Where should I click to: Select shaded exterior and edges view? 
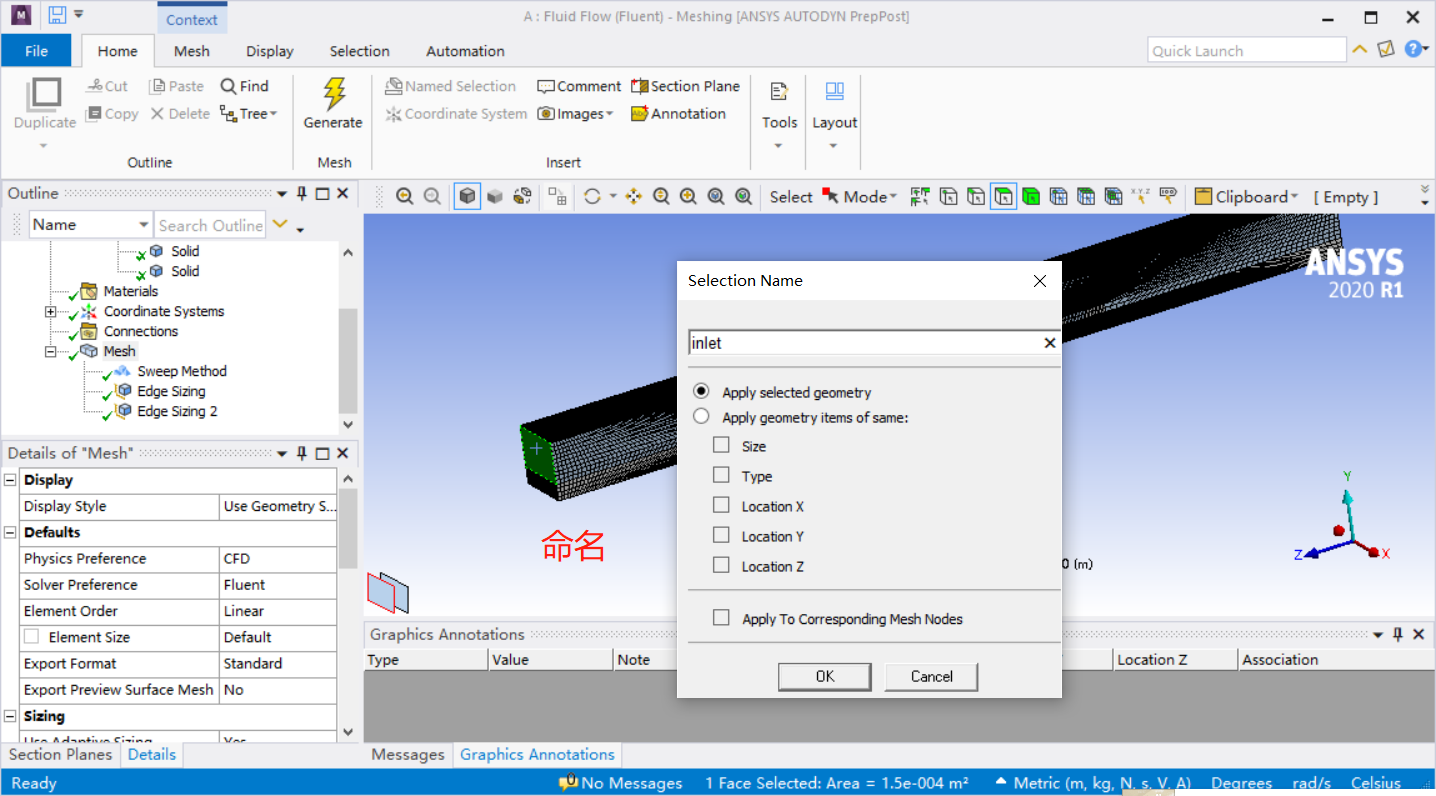[x=467, y=197]
